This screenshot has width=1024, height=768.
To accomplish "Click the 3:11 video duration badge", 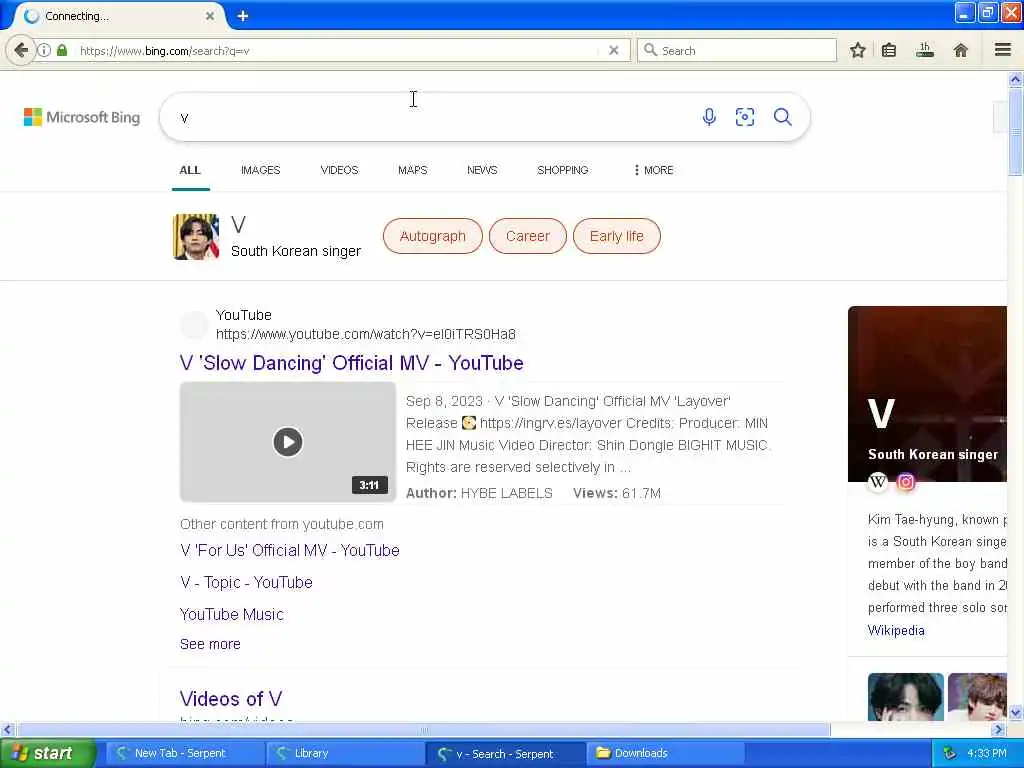I will [x=369, y=485].
